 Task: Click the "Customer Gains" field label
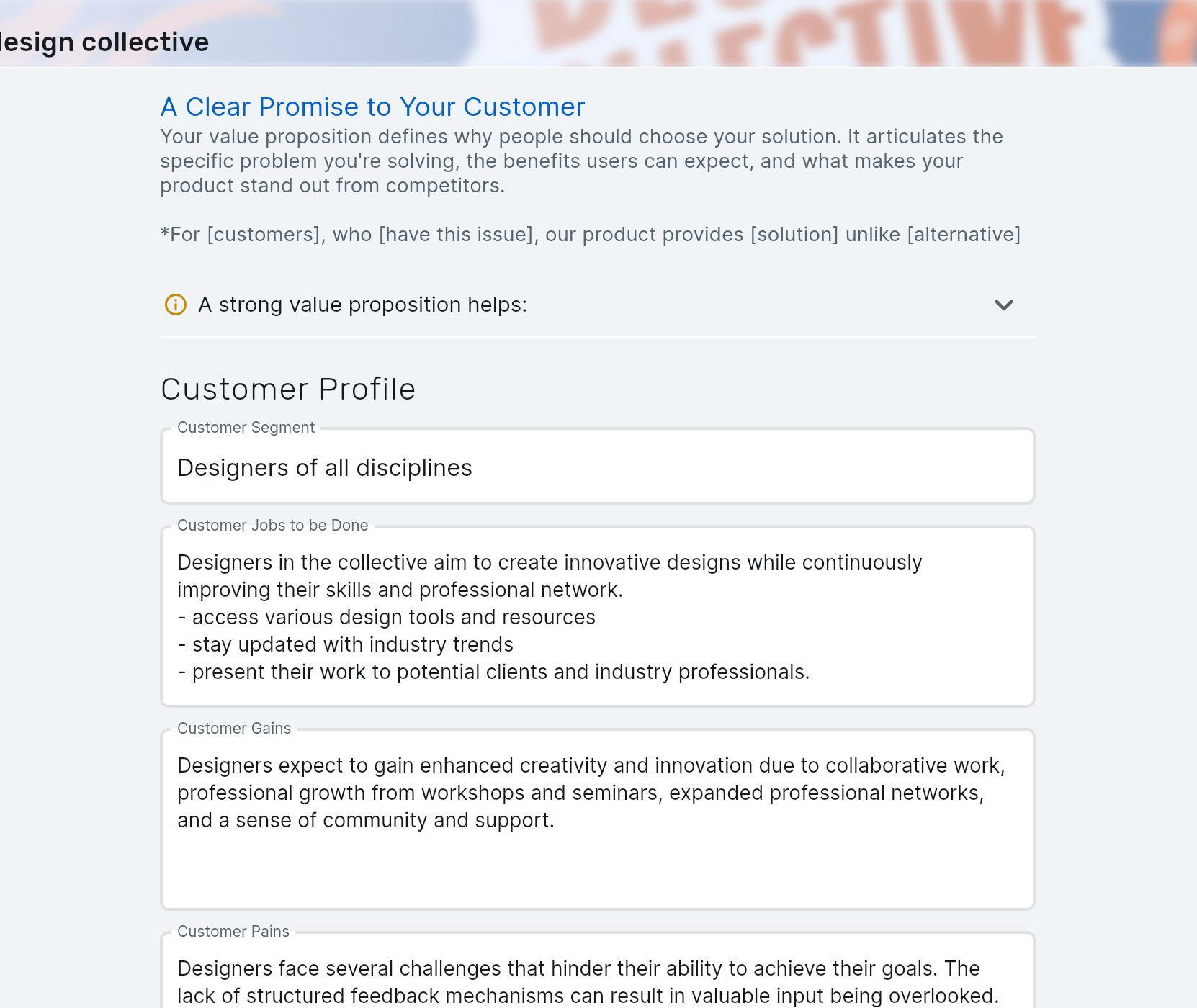[234, 729]
